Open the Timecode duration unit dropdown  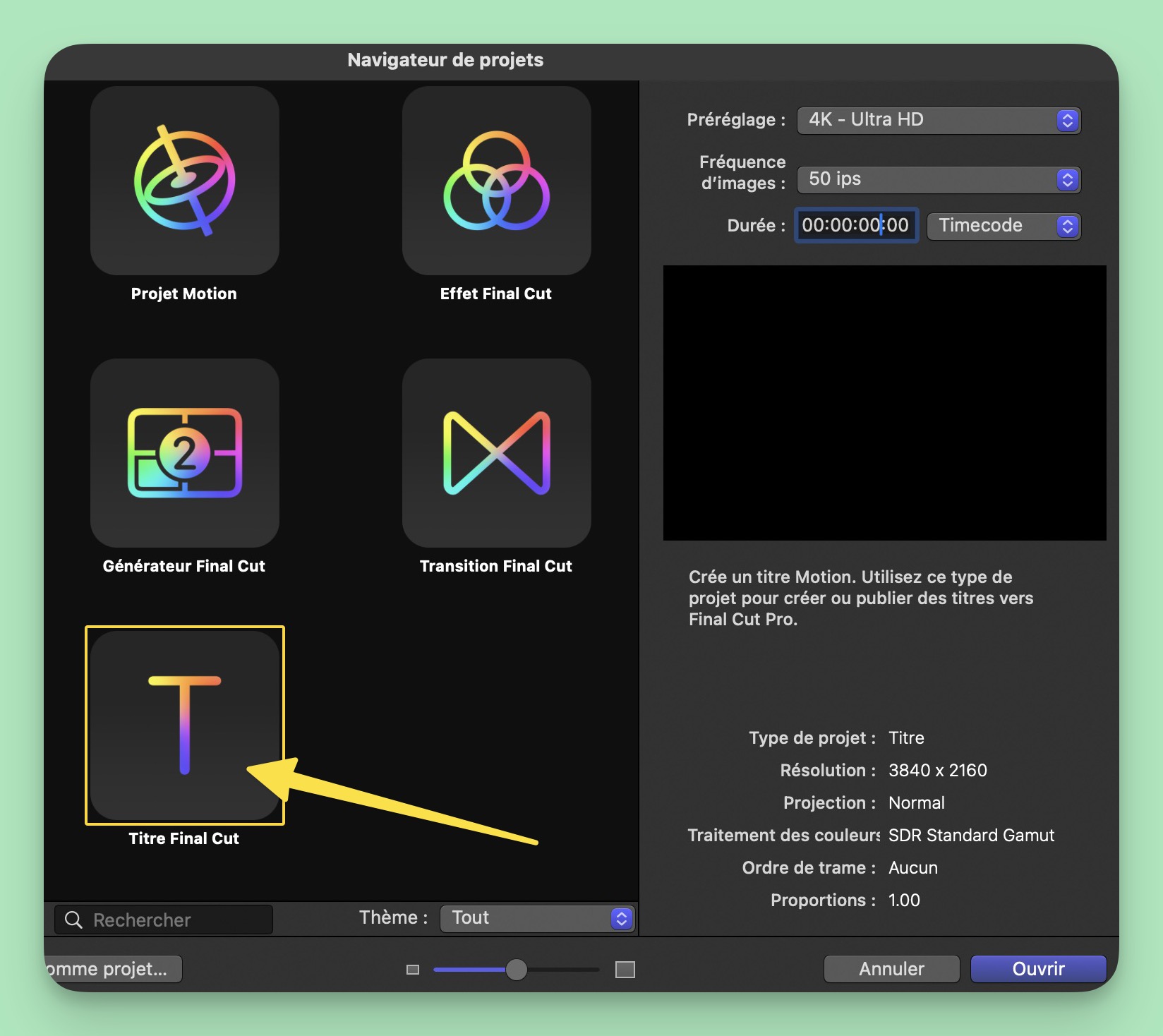(x=1004, y=226)
